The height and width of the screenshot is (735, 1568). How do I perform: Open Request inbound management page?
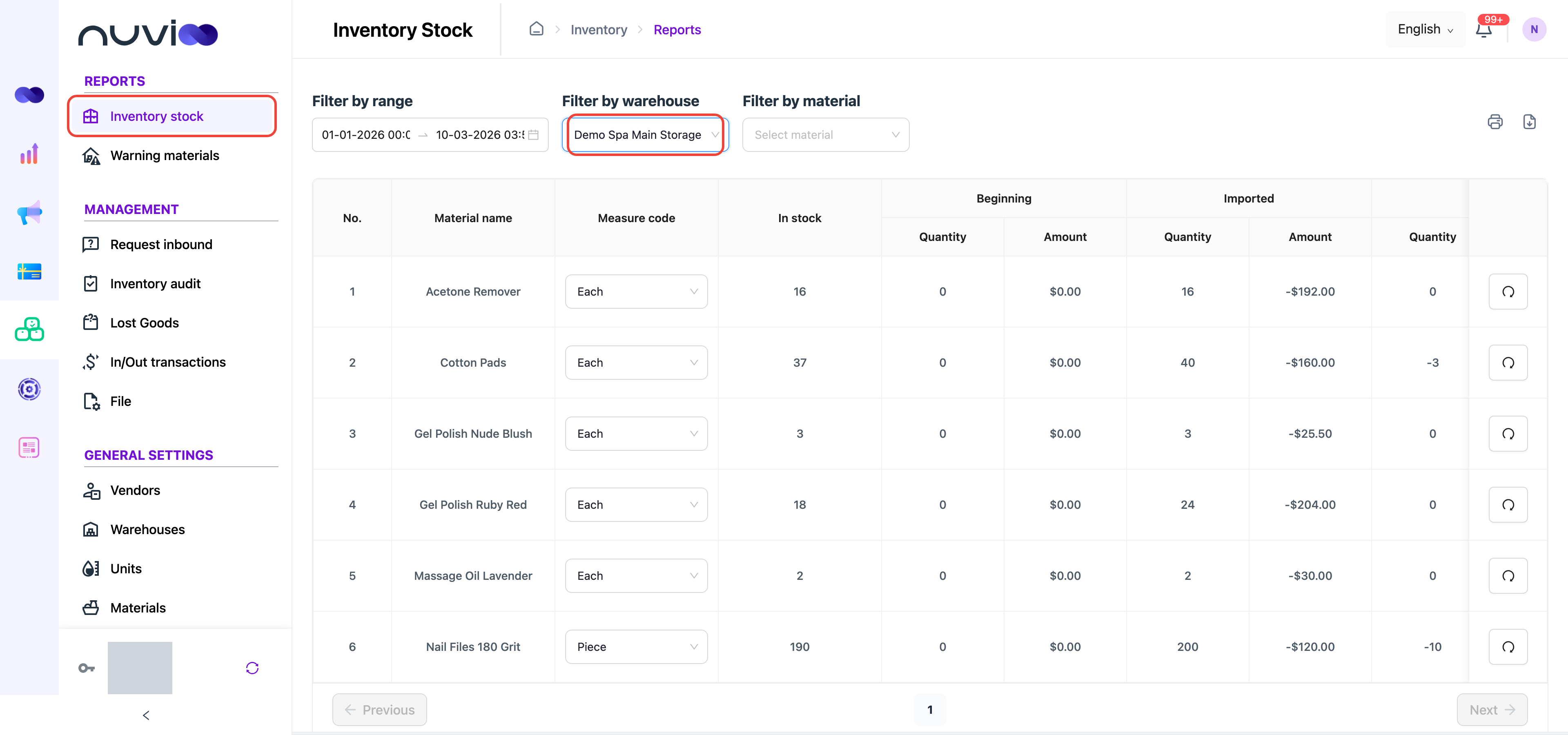[x=161, y=245]
